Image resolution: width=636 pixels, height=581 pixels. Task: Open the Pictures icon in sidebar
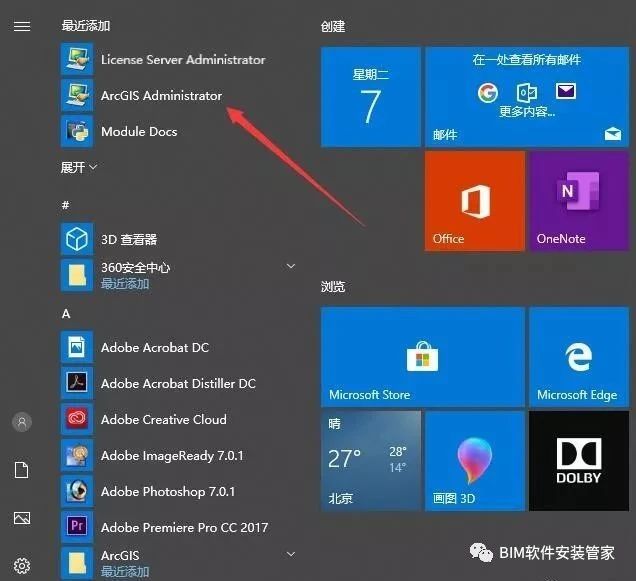pyautogui.click(x=22, y=518)
